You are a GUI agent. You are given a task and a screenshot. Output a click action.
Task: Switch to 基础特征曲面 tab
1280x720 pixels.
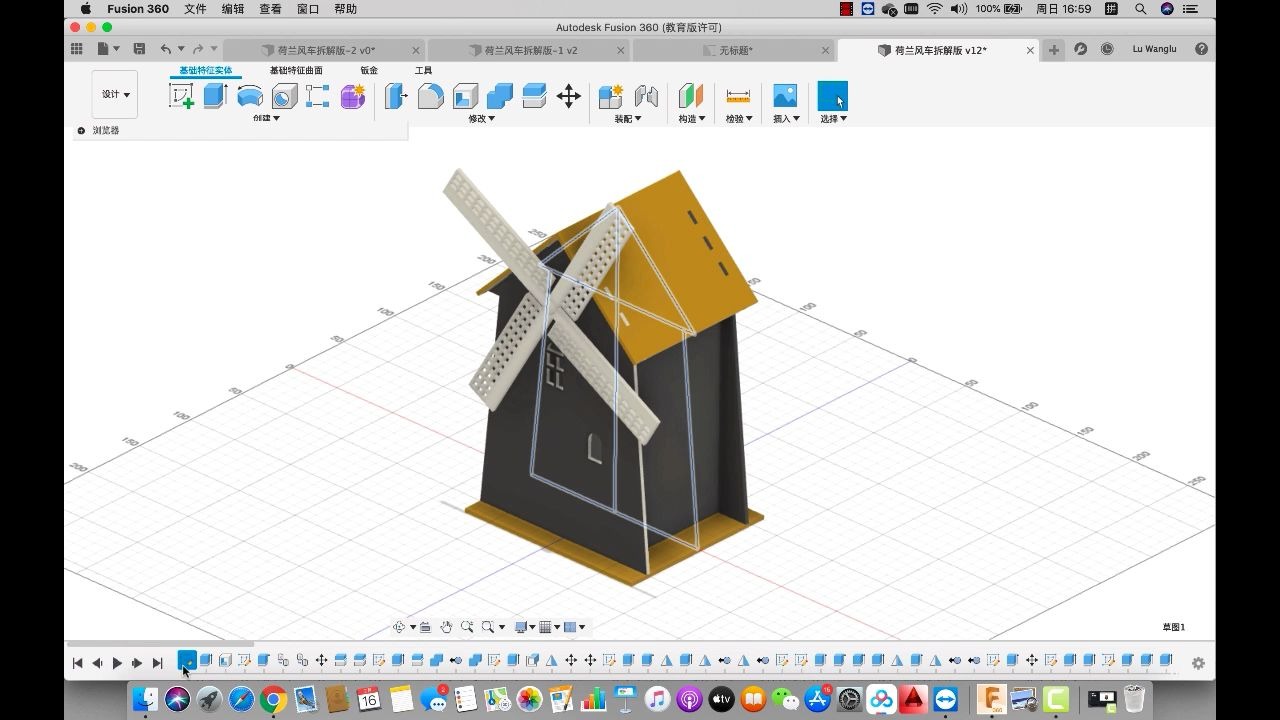296,70
